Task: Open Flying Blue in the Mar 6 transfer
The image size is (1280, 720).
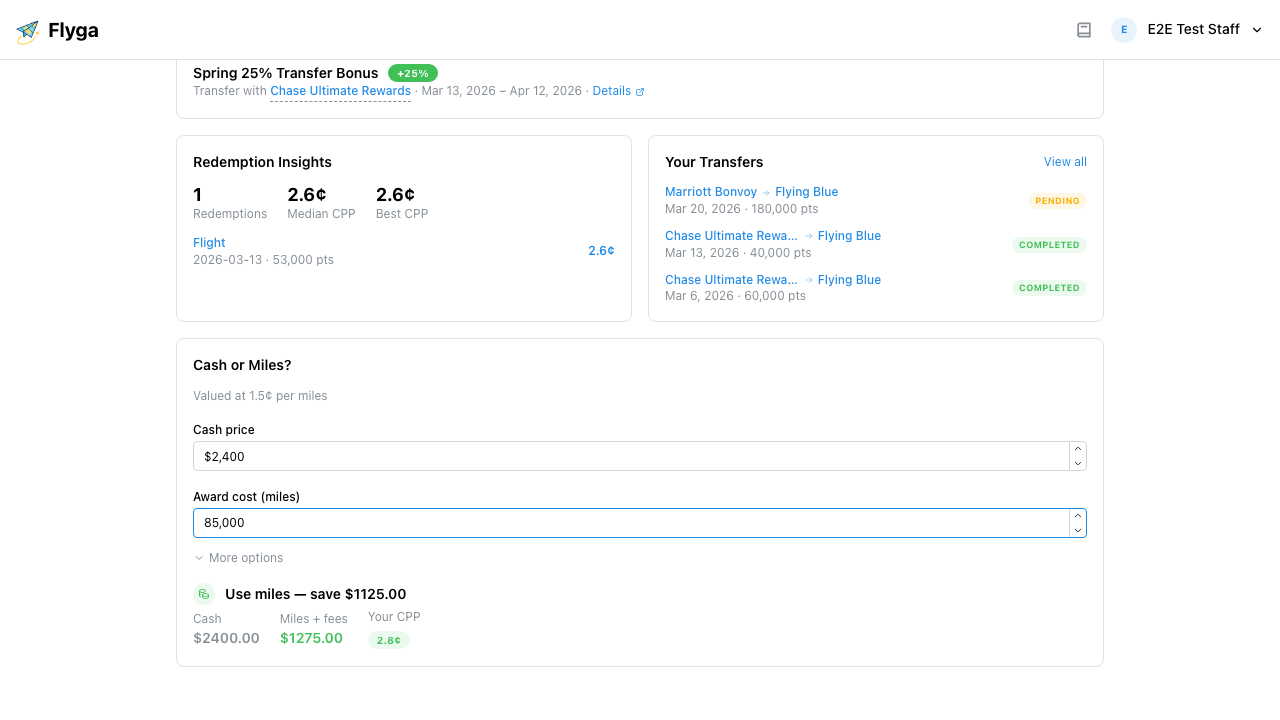Action: [x=849, y=280]
